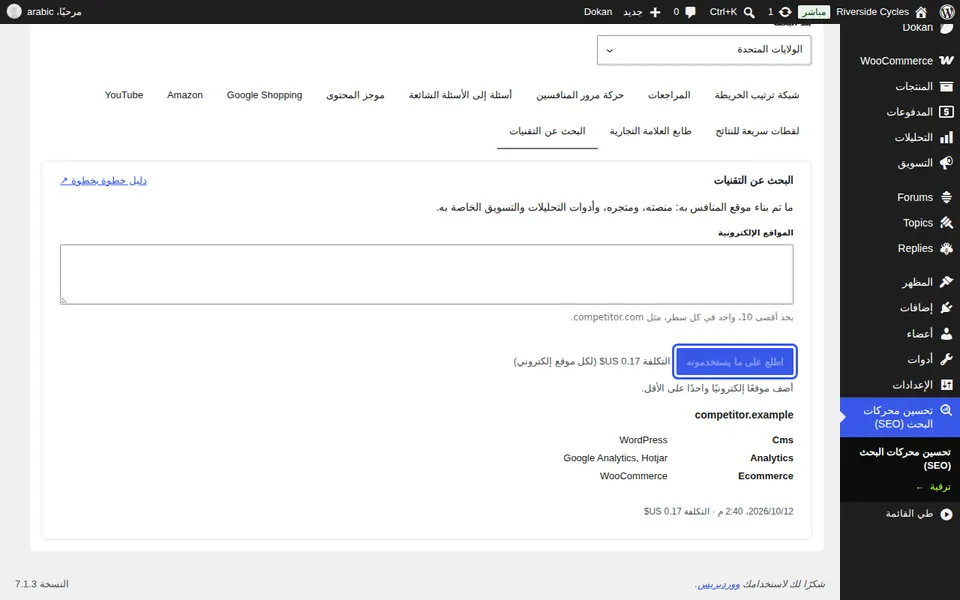
Task: Click the settings (الإعدادات) sliders icon
Action: coord(947,385)
